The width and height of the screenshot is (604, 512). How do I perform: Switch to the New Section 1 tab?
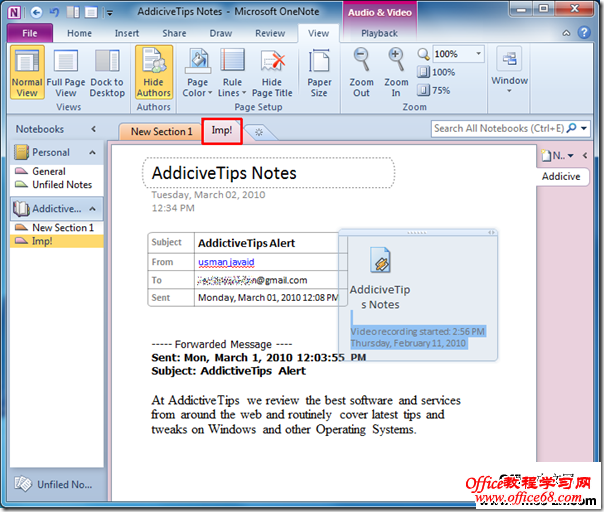[161, 132]
